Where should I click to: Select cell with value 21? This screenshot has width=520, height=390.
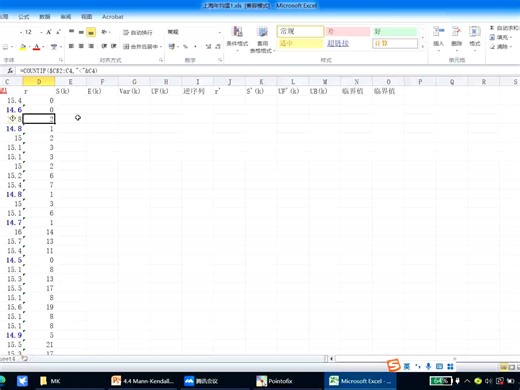pyautogui.click(x=39, y=344)
